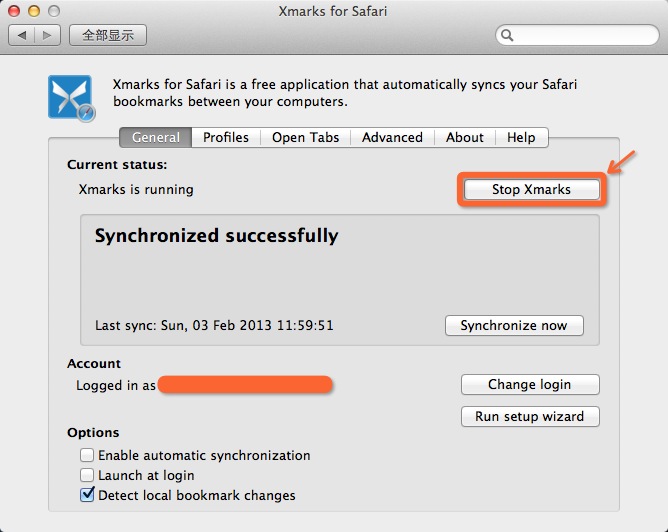Image resolution: width=668 pixels, height=532 pixels.
Task: Select the About tab
Action: coord(465,137)
